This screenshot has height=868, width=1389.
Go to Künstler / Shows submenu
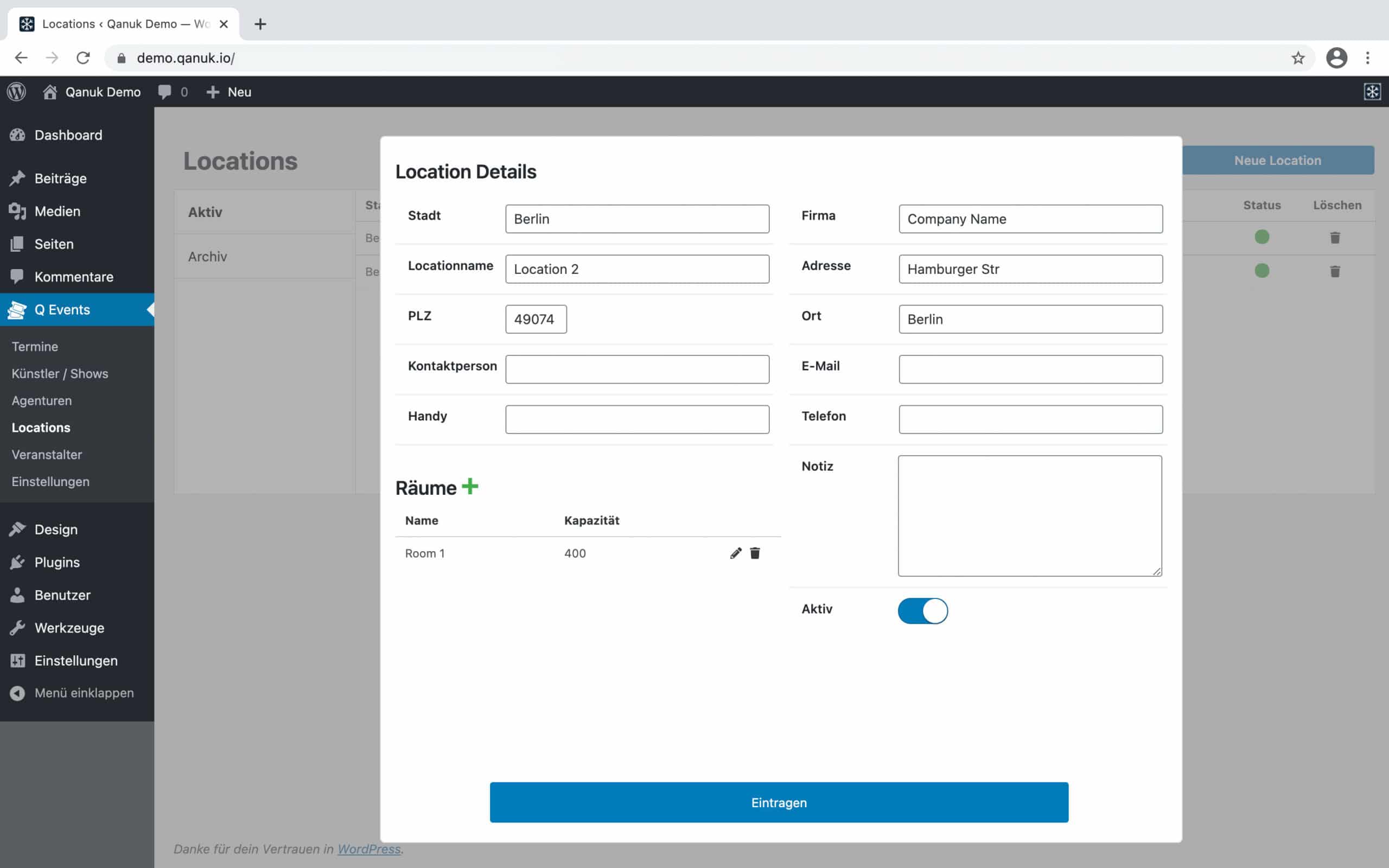point(60,374)
